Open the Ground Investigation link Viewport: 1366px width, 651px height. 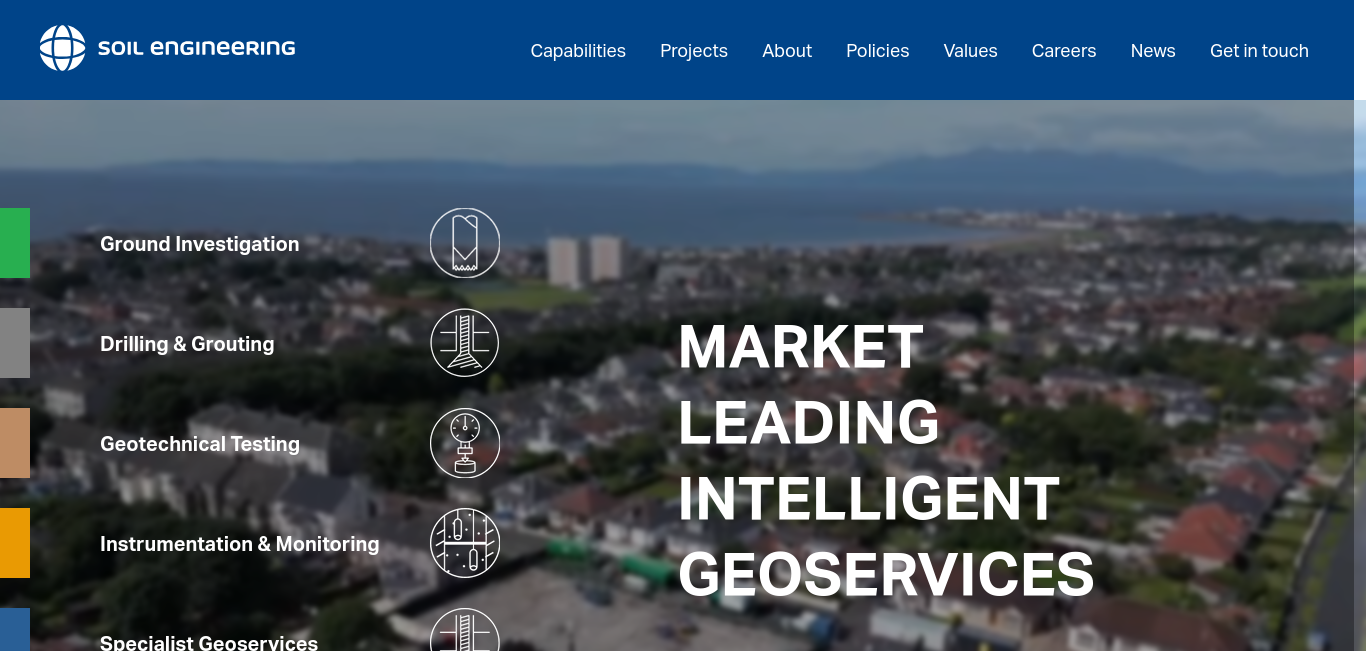point(200,244)
